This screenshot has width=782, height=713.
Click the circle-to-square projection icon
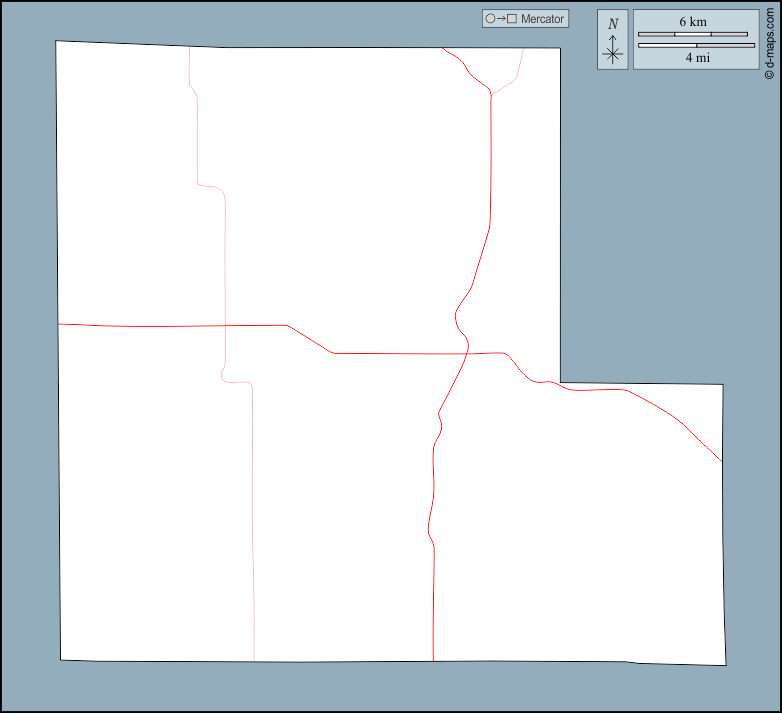(x=500, y=19)
